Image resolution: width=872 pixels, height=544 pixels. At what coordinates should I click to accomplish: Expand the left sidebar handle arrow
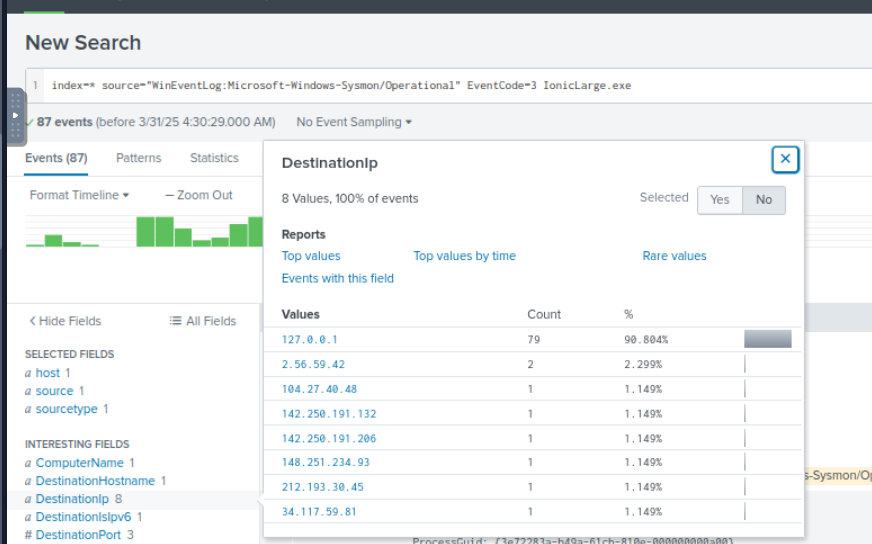[x=15, y=116]
